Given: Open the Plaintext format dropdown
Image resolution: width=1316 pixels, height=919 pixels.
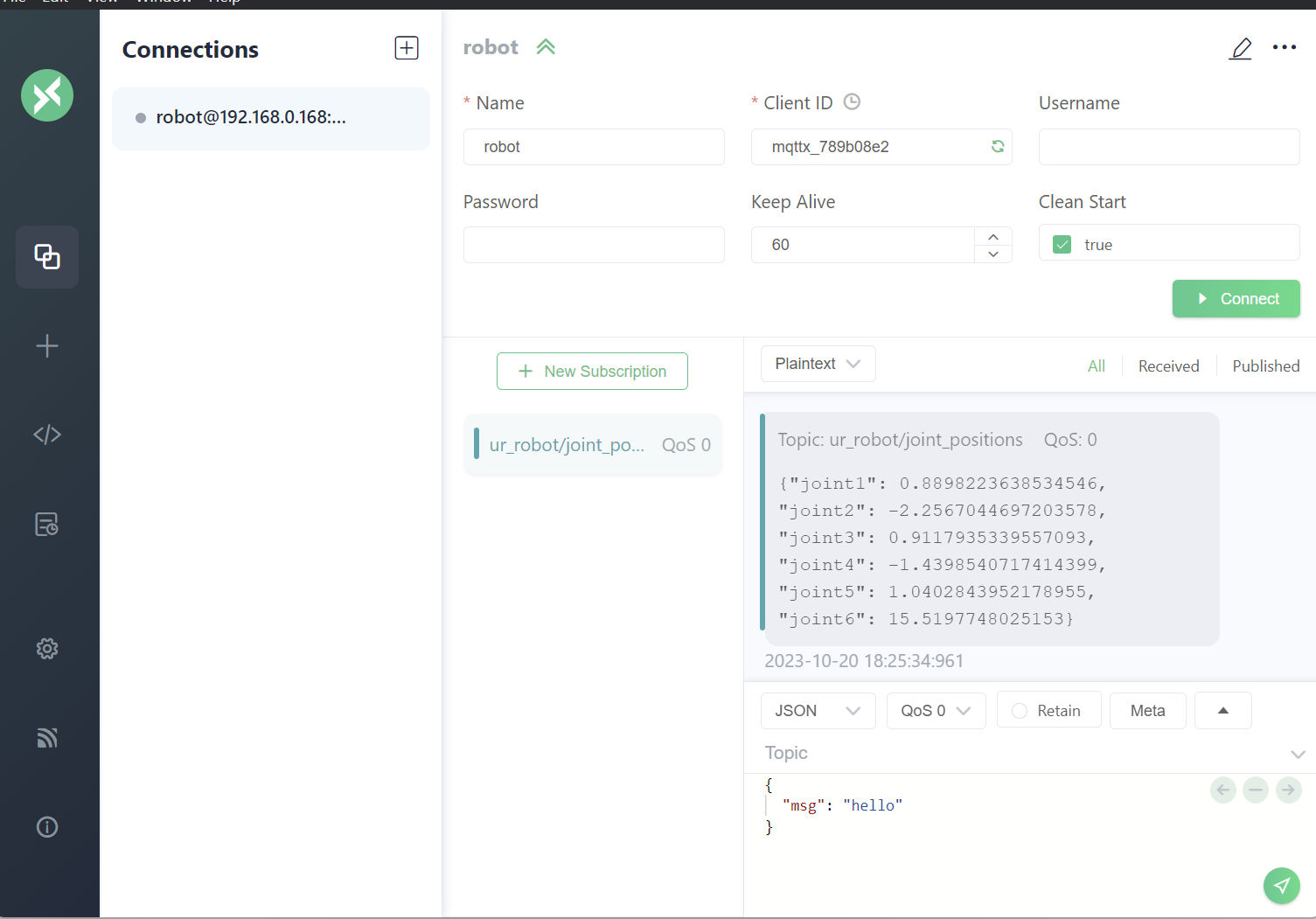Looking at the screenshot, I should tap(818, 364).
